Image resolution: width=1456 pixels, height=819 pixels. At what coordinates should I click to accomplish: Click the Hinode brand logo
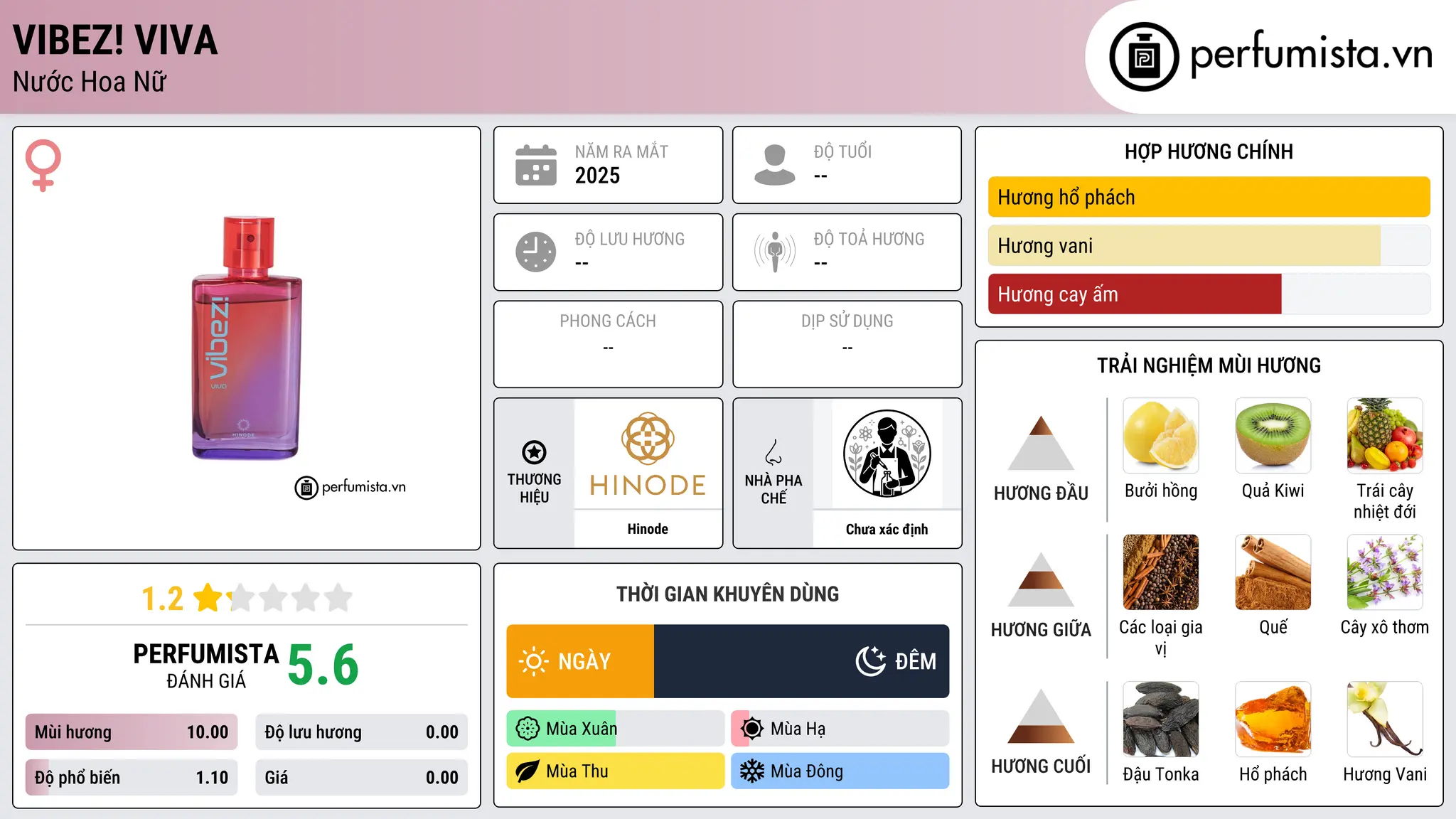tap(648, 454)
